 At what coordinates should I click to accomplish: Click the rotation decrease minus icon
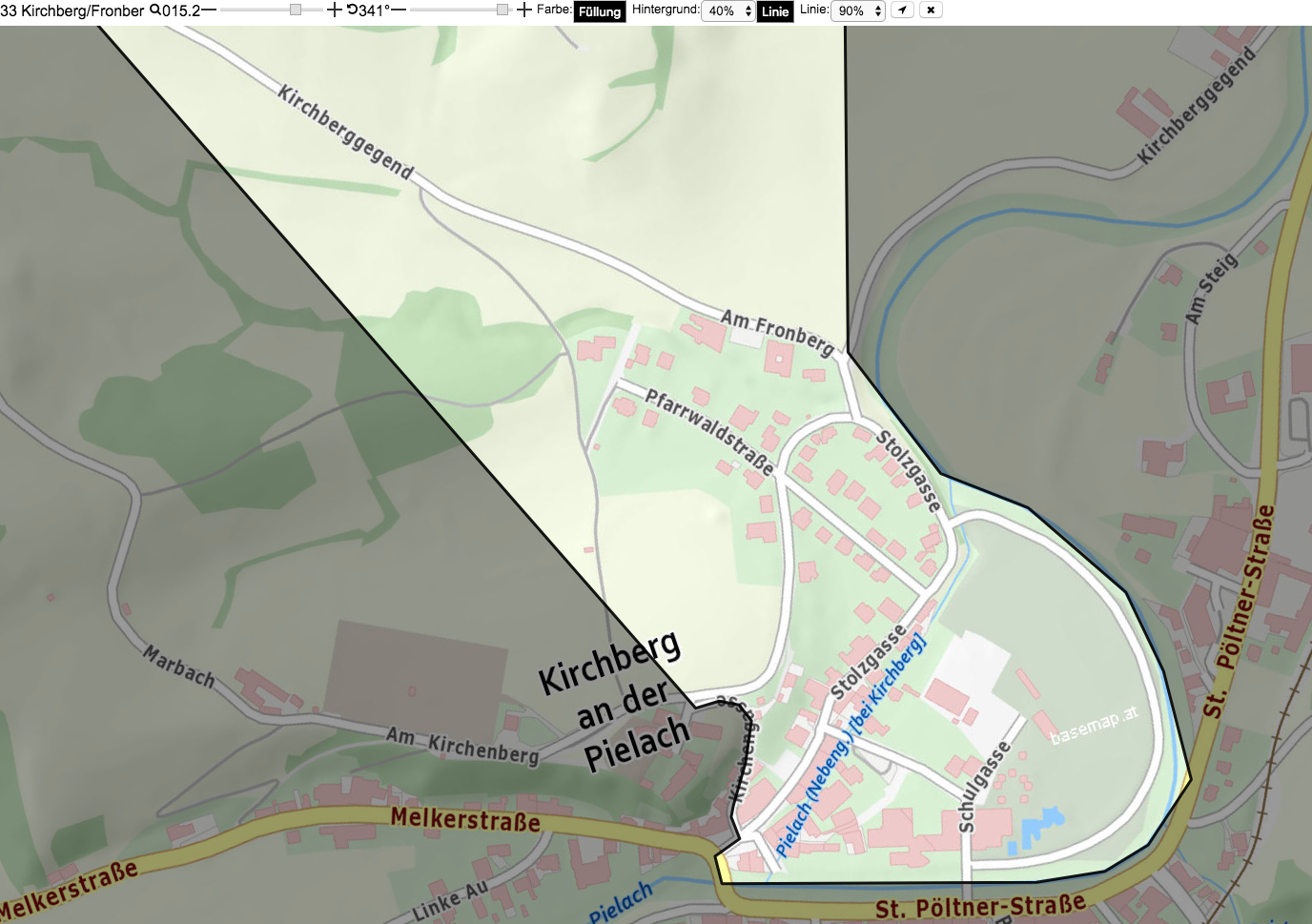(398, 10)
